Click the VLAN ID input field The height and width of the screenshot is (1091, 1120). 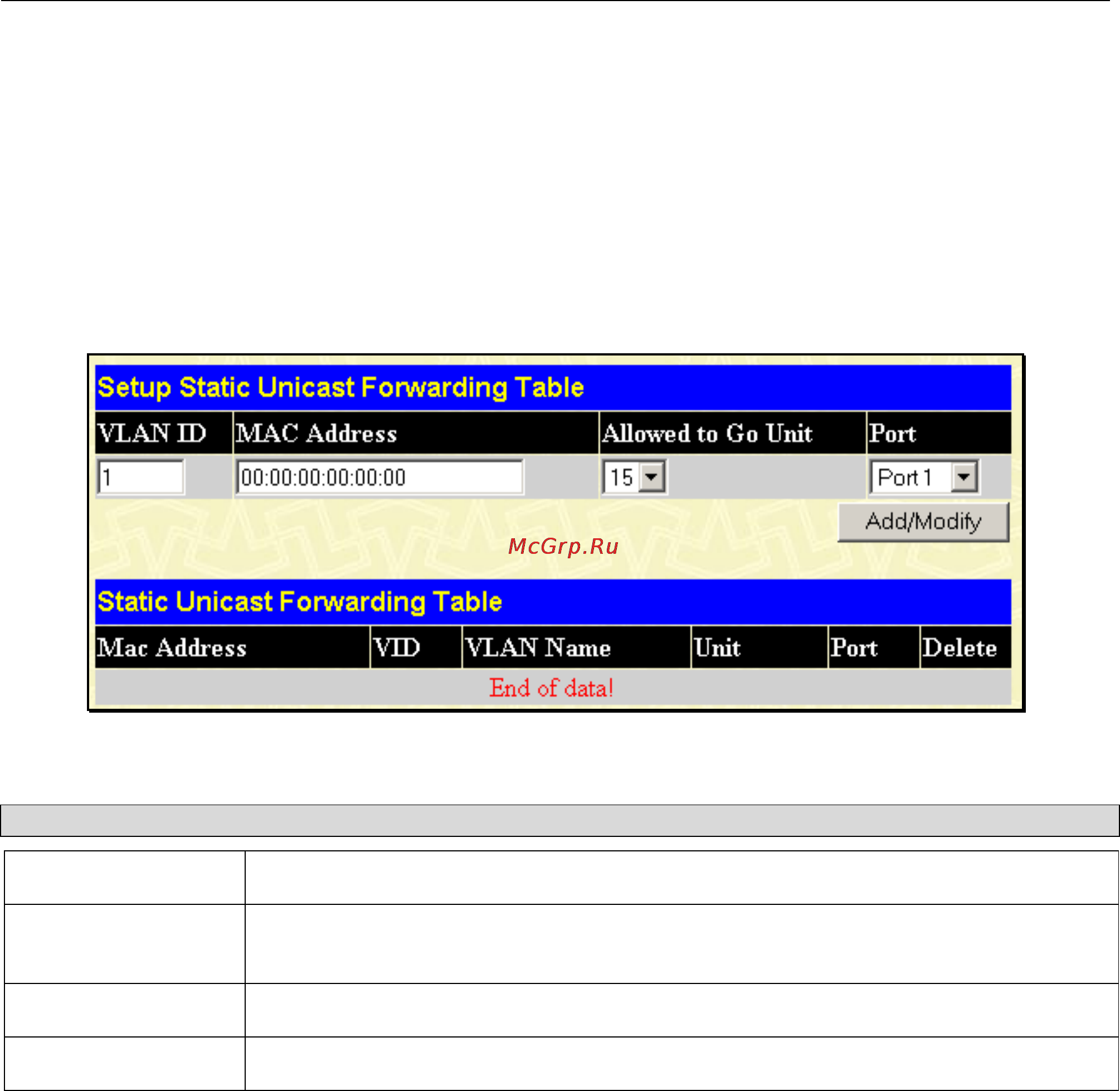tap(140, 477)
